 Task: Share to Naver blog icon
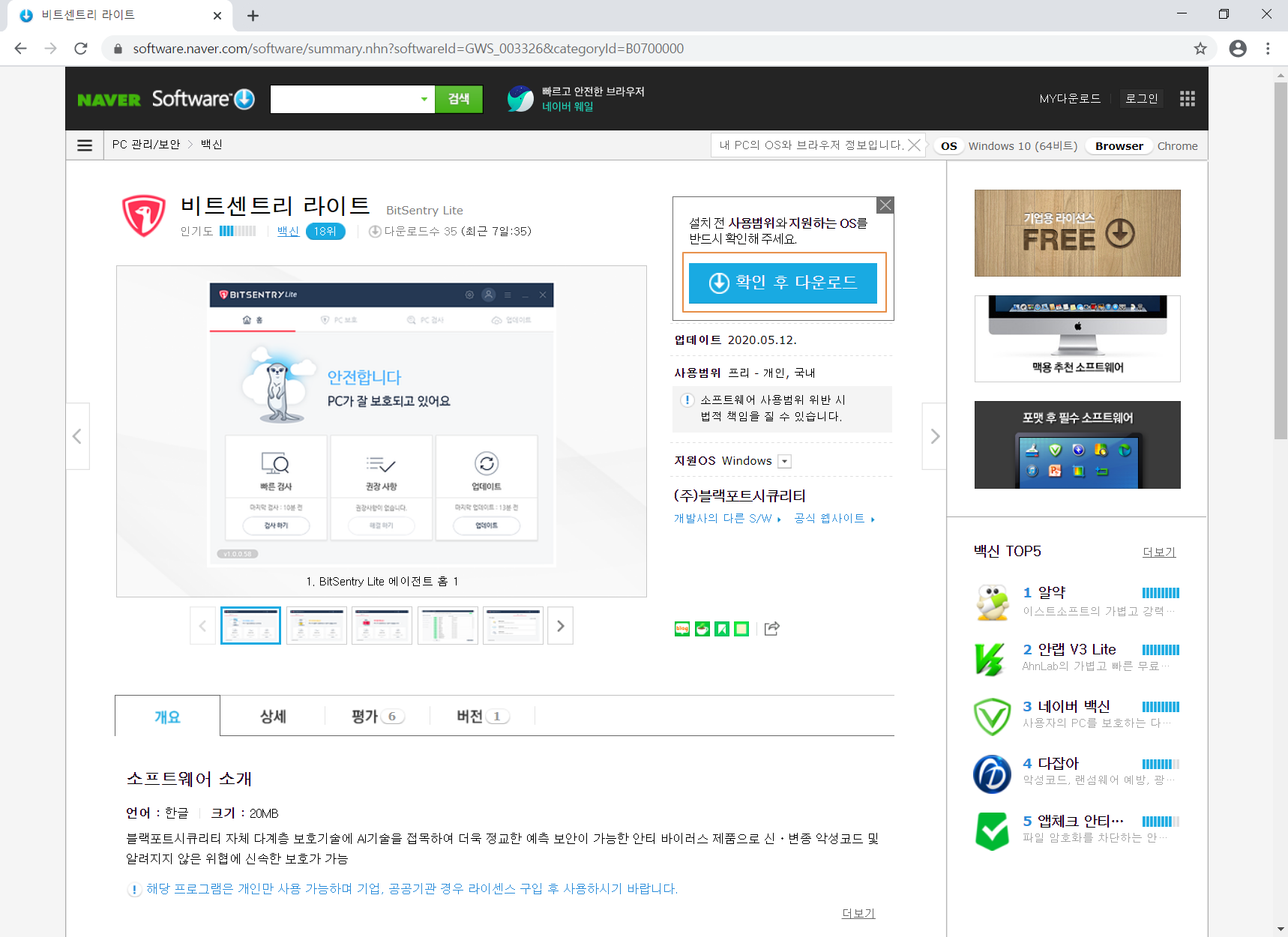(682, 629)
